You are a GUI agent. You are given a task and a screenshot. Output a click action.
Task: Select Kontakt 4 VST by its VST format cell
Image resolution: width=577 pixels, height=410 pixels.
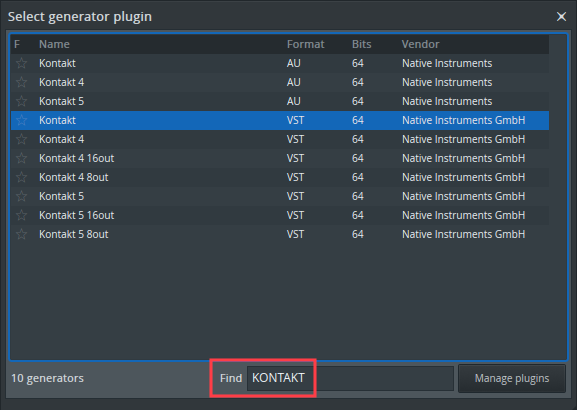pos(295,139)
